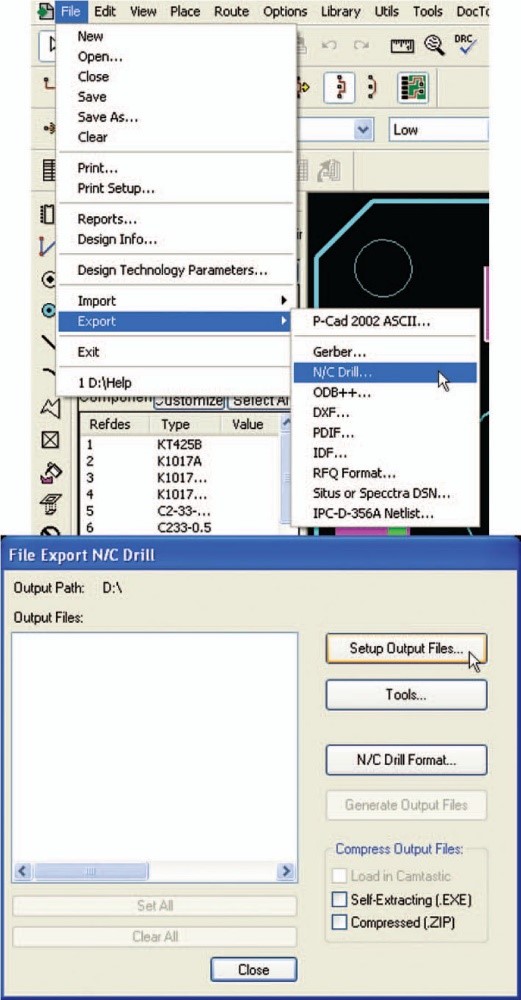This screenshot has height=1000, width=521.
Task: Open the dropdown arrow beside Low field
Action: 363,129
